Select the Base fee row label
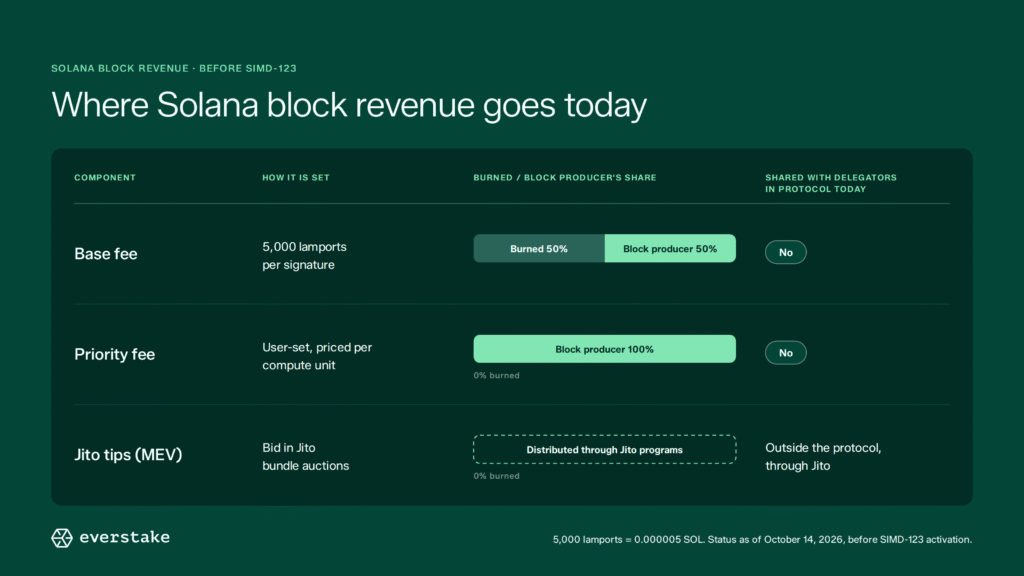The image size is (1024, 576). pyautogui.click(x=106, y=254)
